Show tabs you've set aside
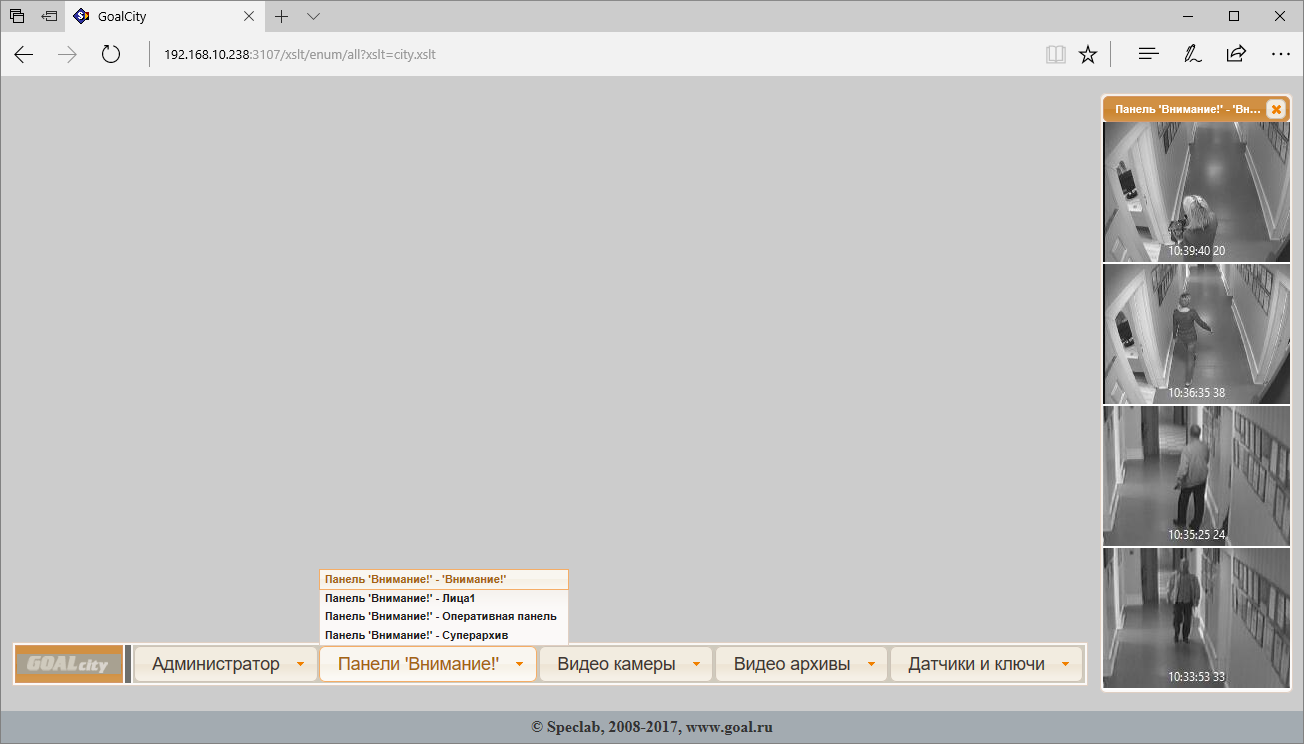 (17, 16)
